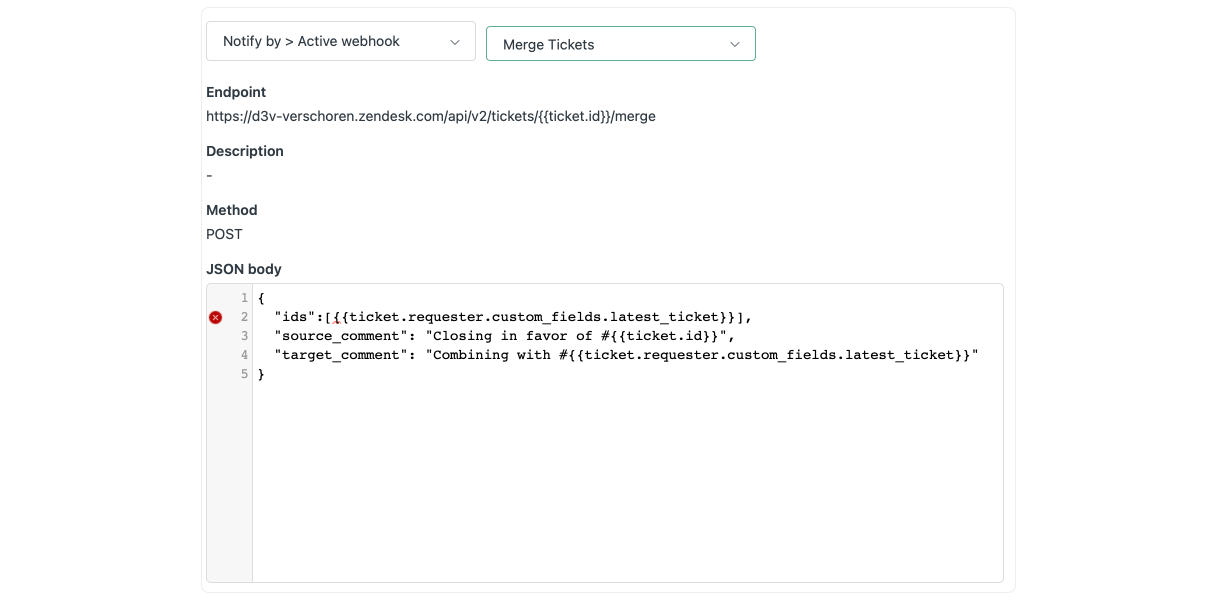Click line number 5 in the gutter
The width and height of the screenshot is (1217, 600).
point(244,374)
